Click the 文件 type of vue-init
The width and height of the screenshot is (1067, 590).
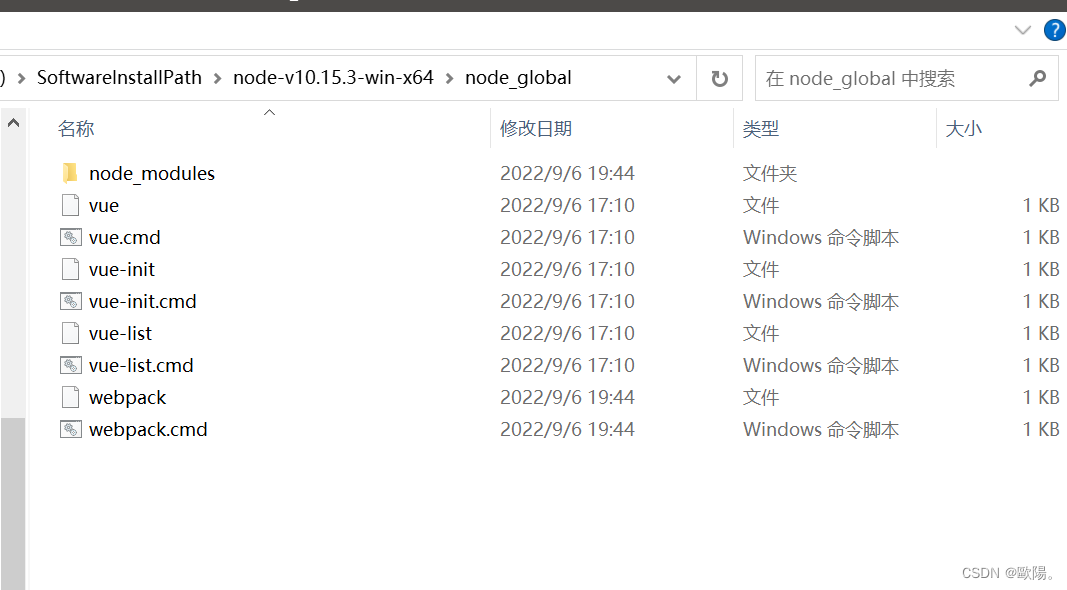[761, 269]
